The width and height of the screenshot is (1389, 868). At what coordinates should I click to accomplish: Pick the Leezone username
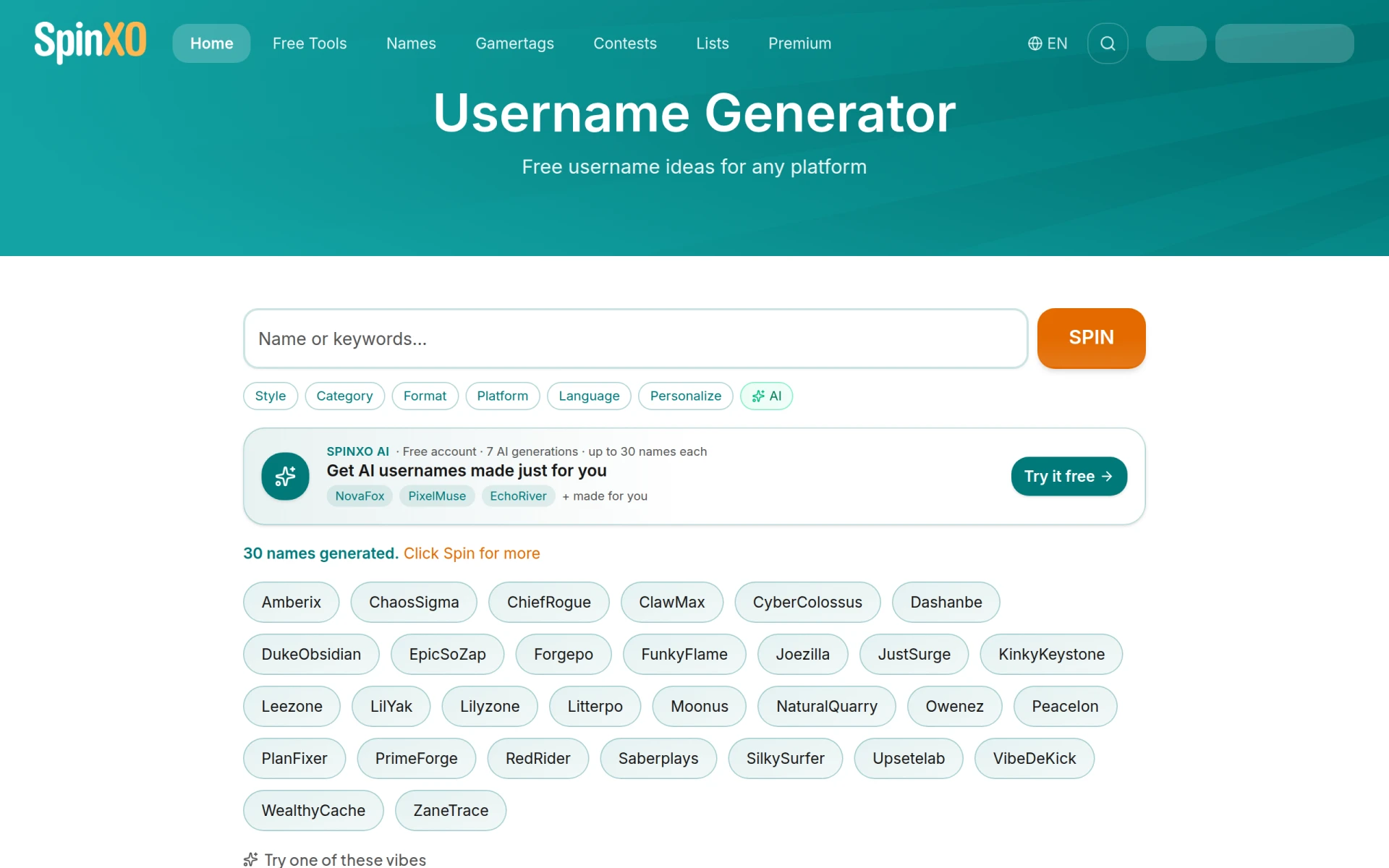tap(292, 706)
